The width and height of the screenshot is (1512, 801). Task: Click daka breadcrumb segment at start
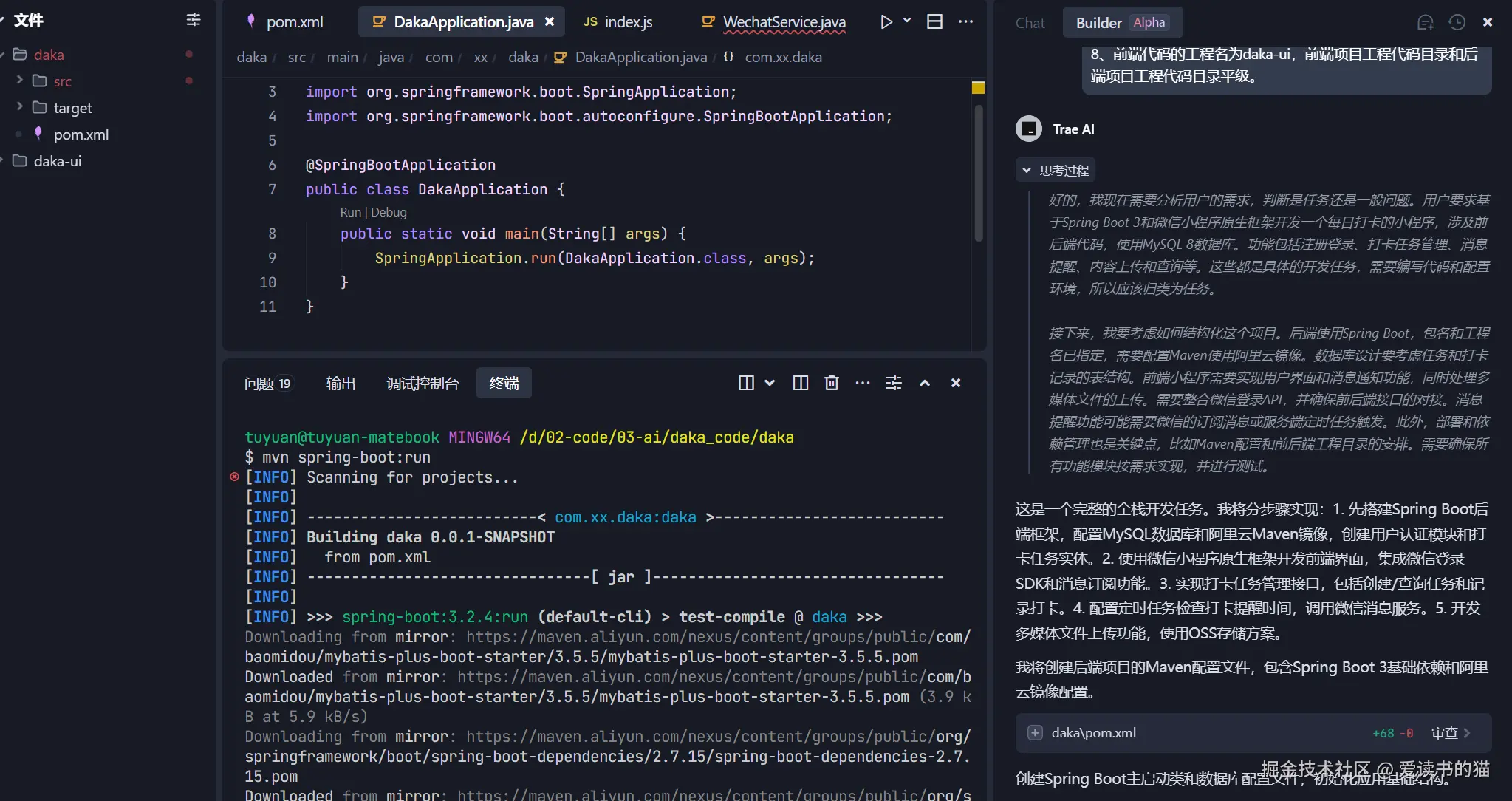251,57
